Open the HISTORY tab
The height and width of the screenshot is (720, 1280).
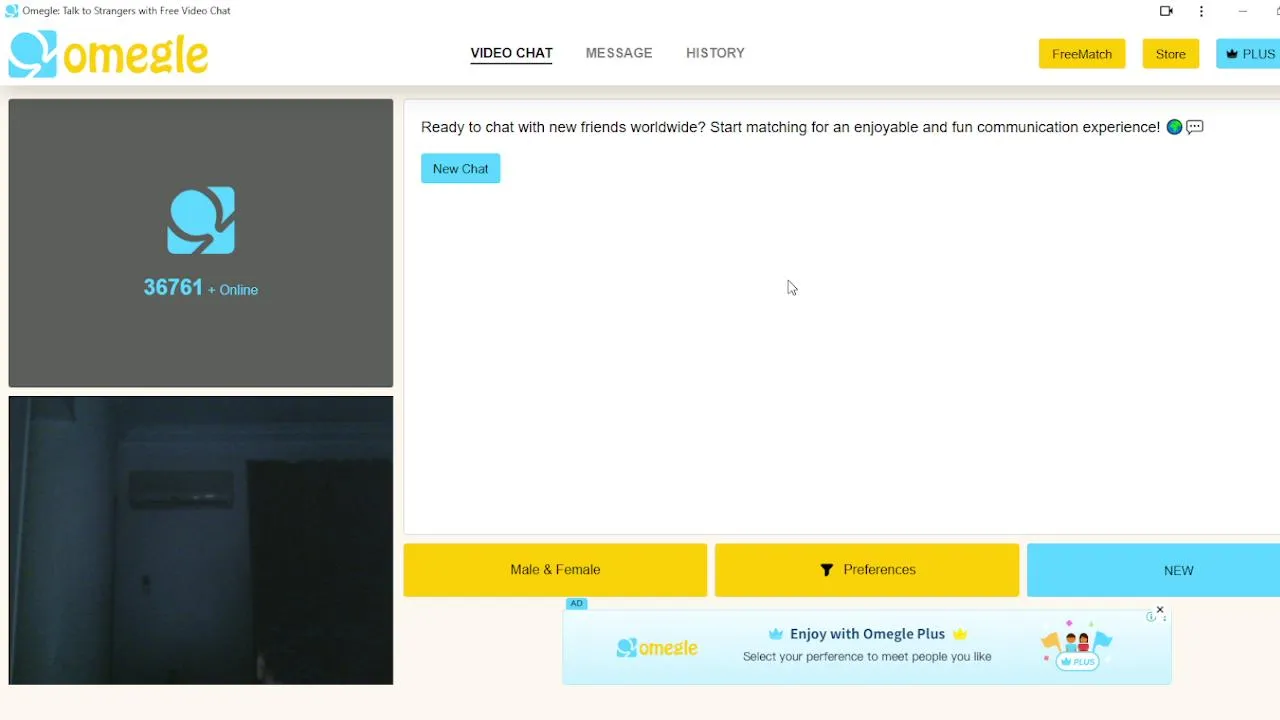click(715, 53)
